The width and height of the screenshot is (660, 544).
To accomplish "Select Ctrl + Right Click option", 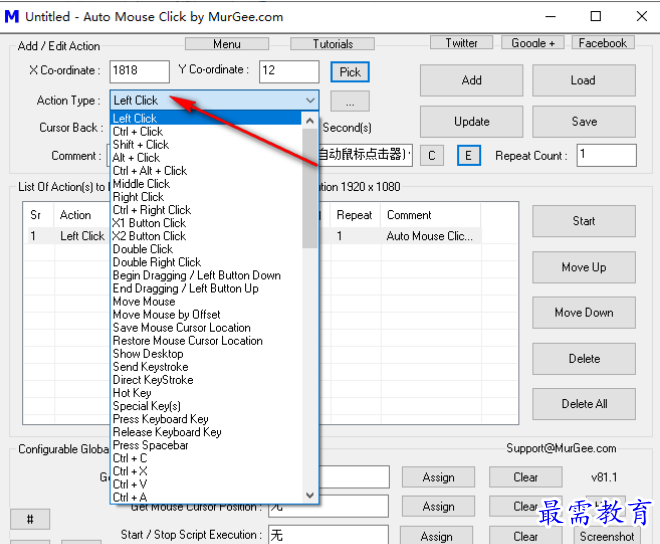I will (206, 210).
